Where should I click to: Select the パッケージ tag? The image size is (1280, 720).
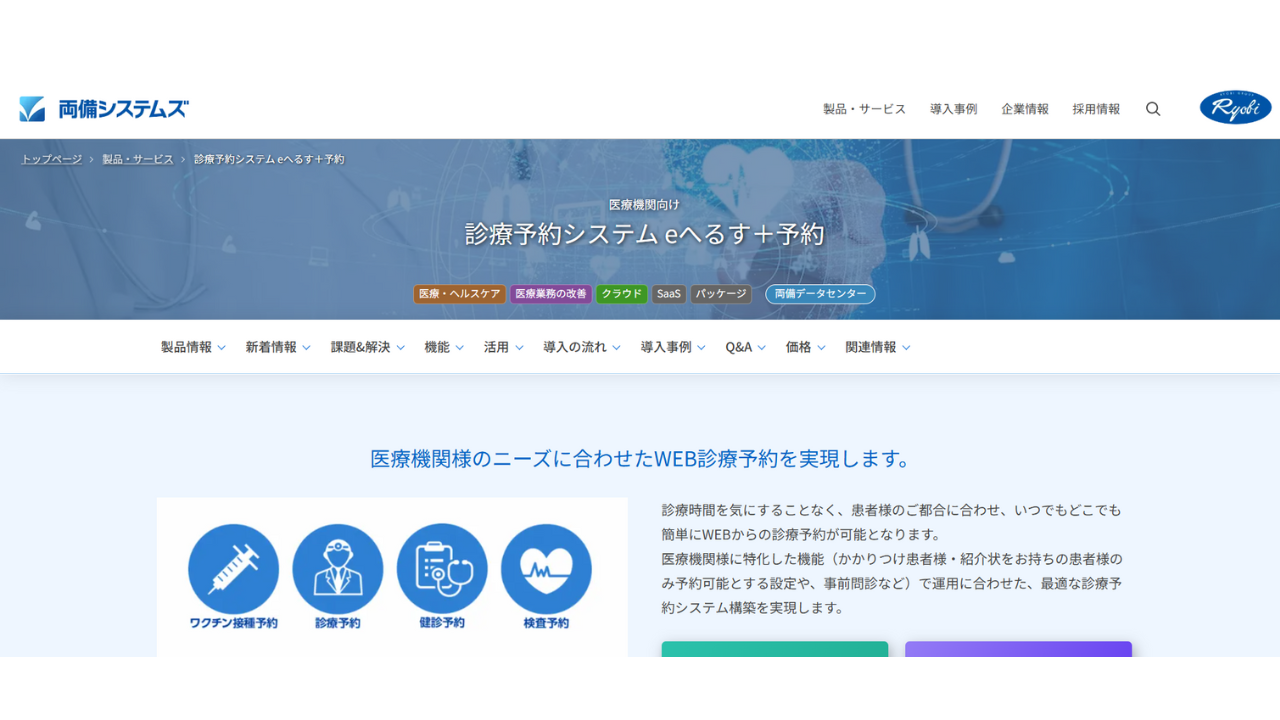(721, 294)
